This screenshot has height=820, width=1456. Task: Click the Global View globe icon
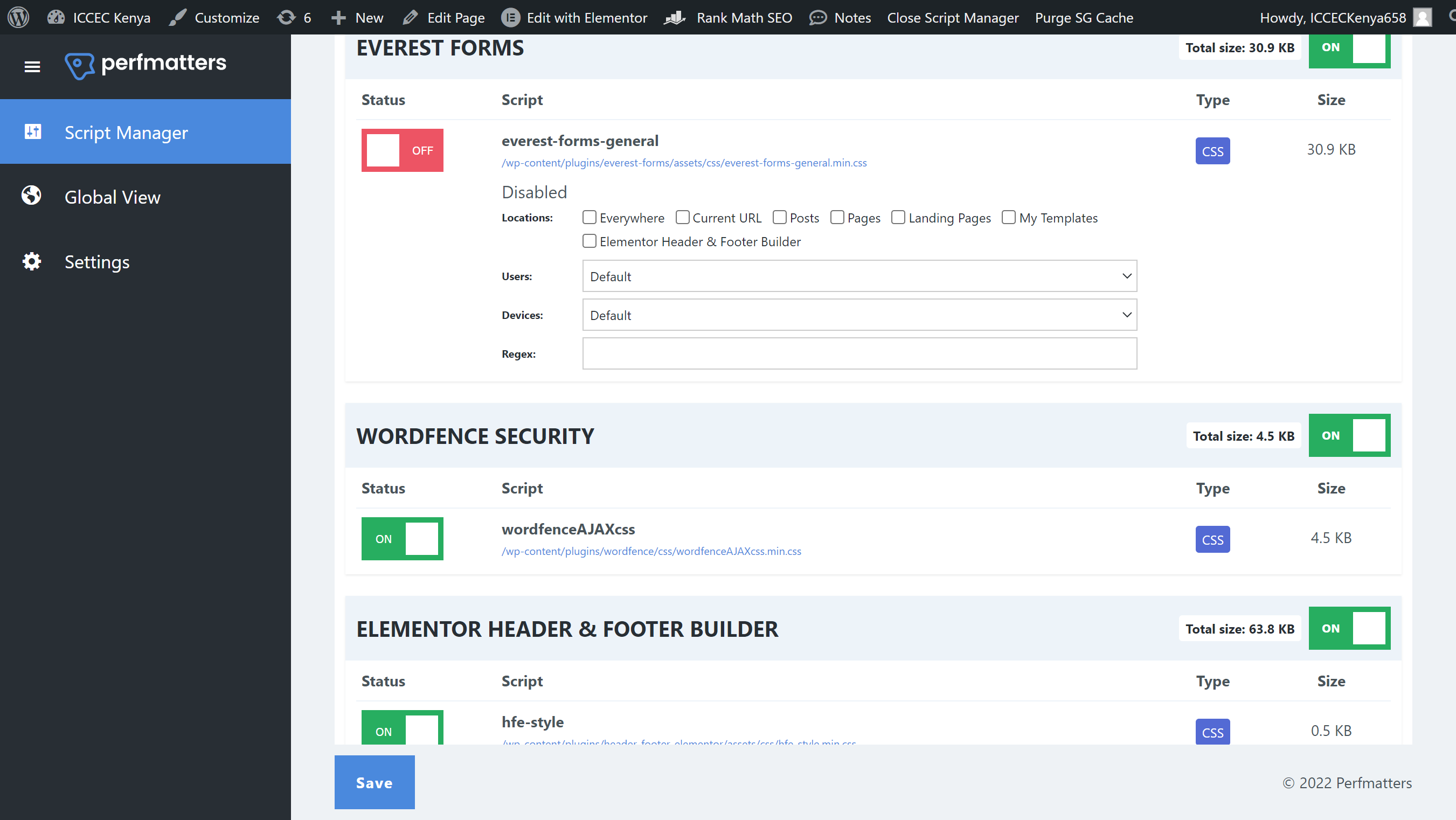(32, 196)
